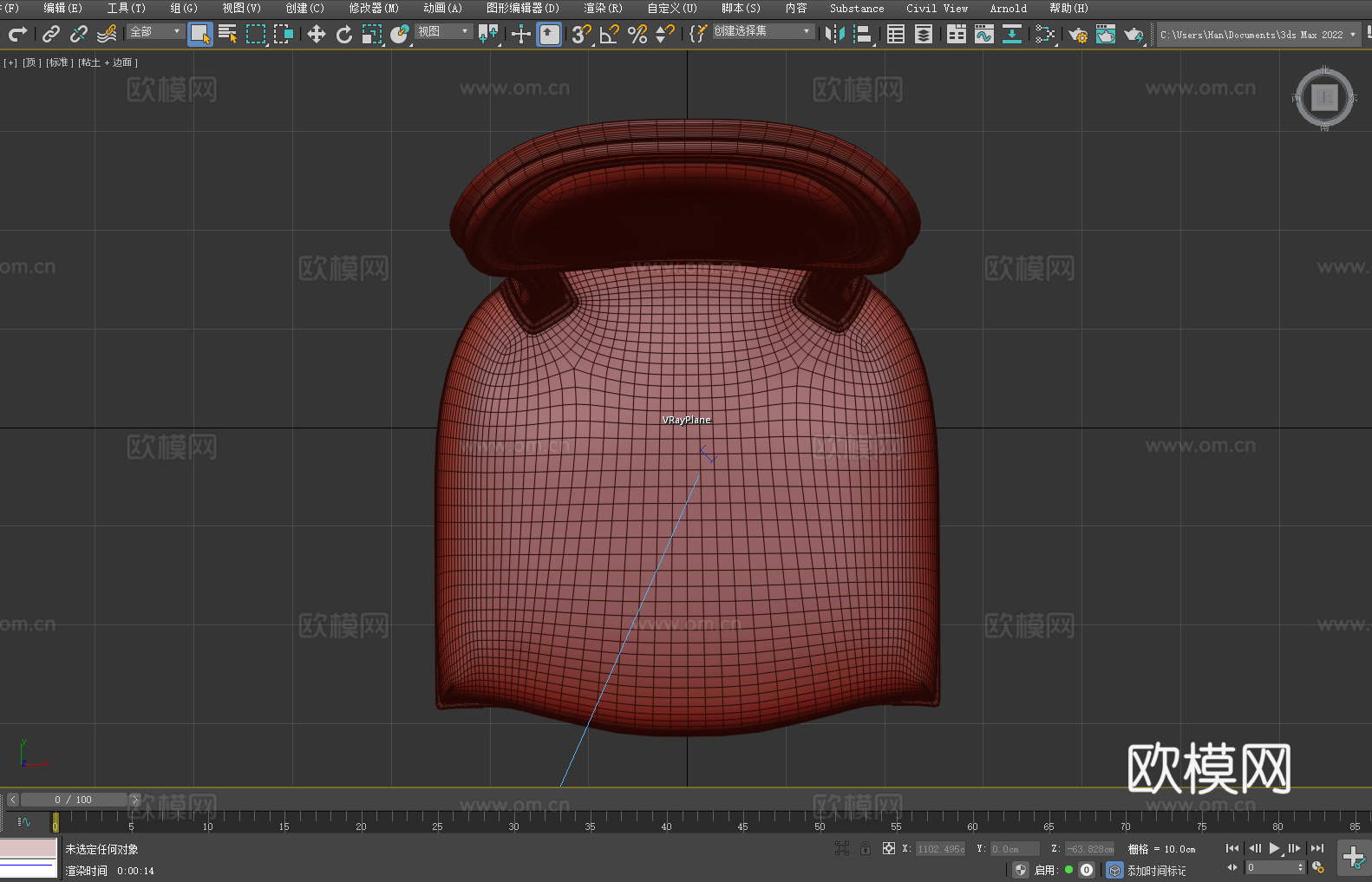The image size is (1372, 882).
Task: Click the Select and Place icon
Action: click(400, 34)
